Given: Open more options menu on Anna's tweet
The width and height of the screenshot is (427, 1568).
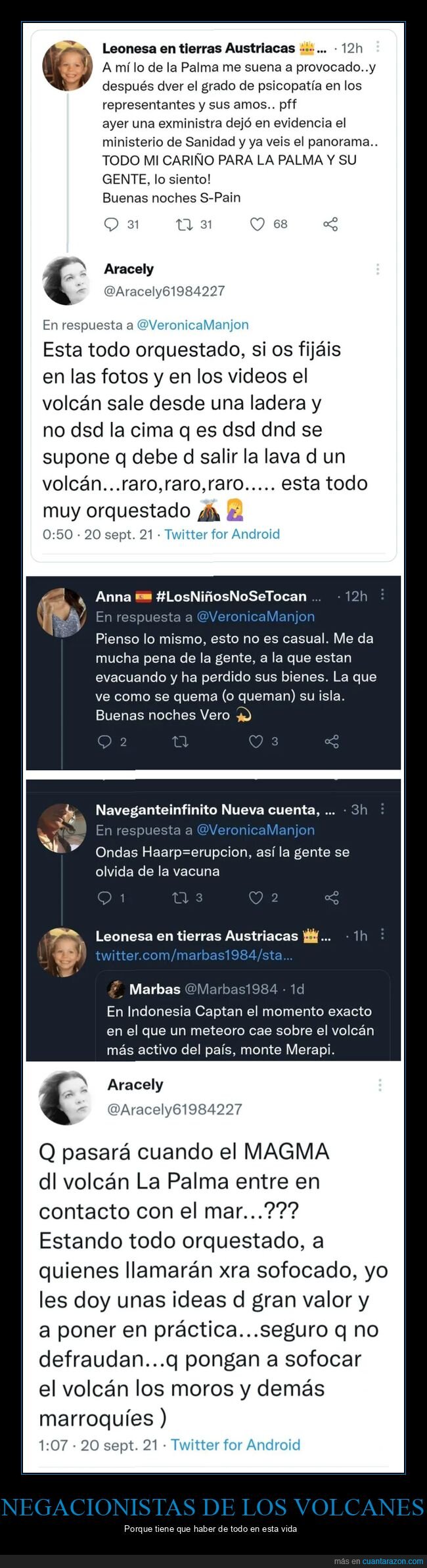Looking at the screenshot, I should tap(383, 595).
